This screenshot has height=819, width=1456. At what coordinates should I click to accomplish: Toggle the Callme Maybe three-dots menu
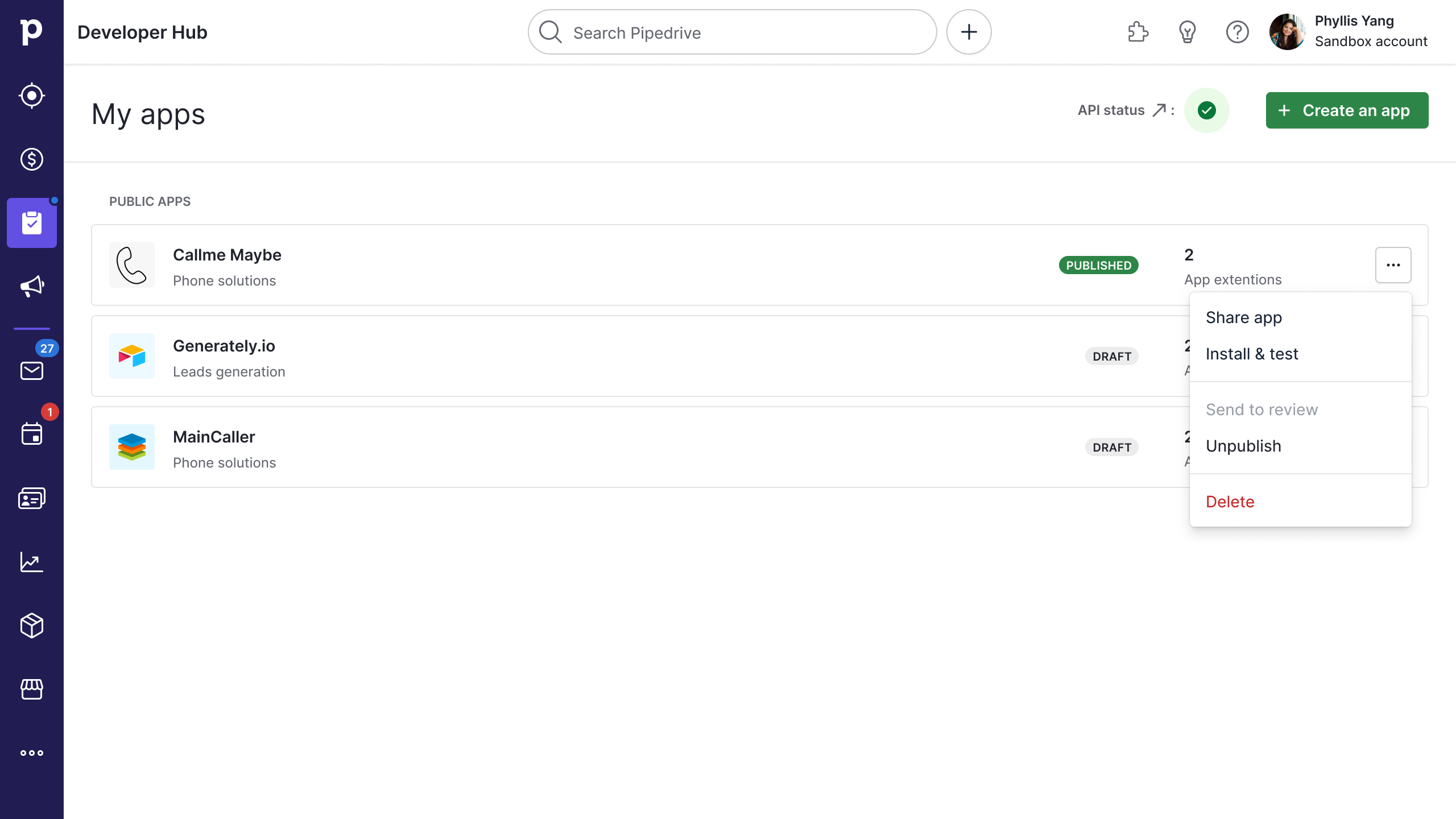(1393, 265)
